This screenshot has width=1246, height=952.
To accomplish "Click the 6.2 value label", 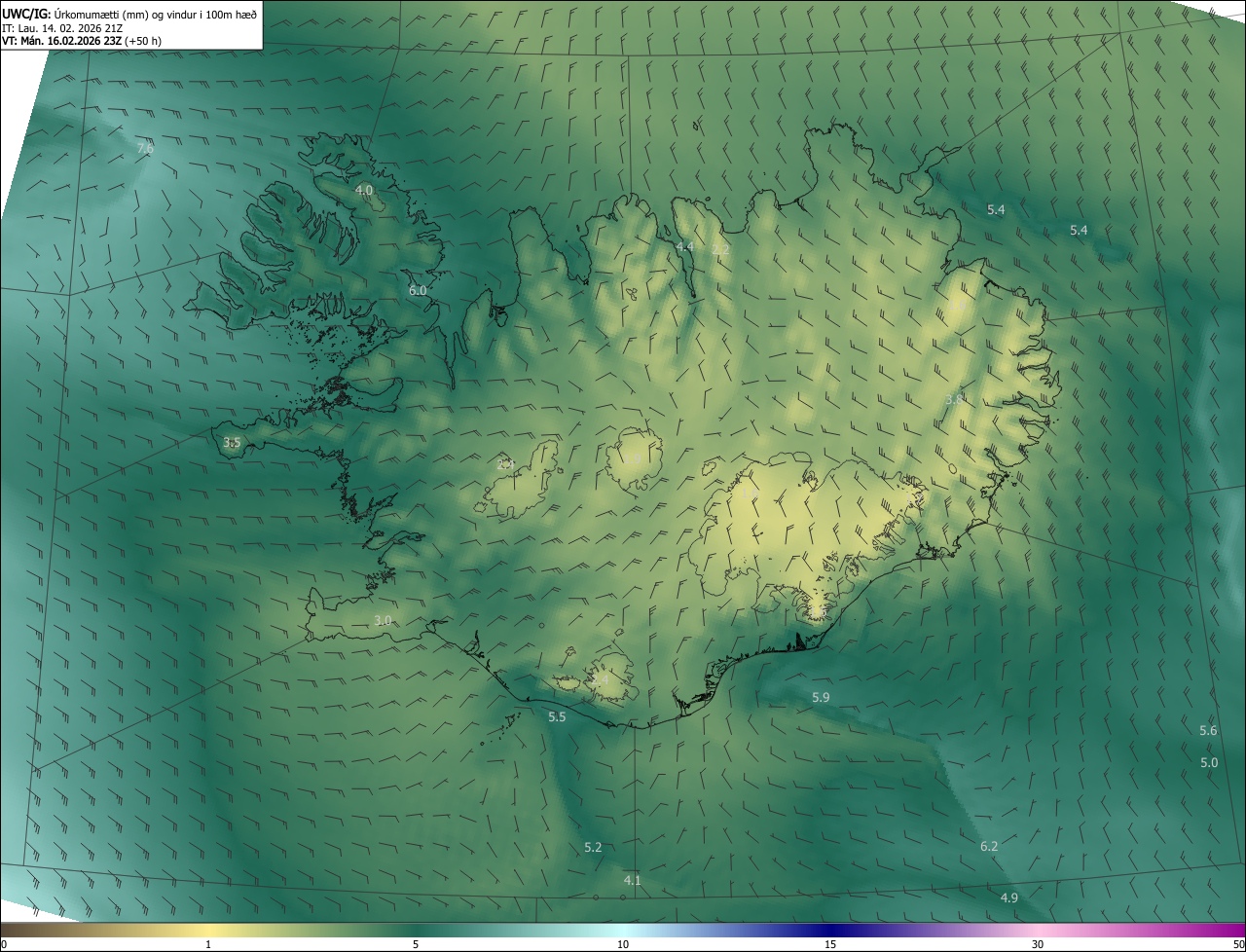I will click(989, 846).
